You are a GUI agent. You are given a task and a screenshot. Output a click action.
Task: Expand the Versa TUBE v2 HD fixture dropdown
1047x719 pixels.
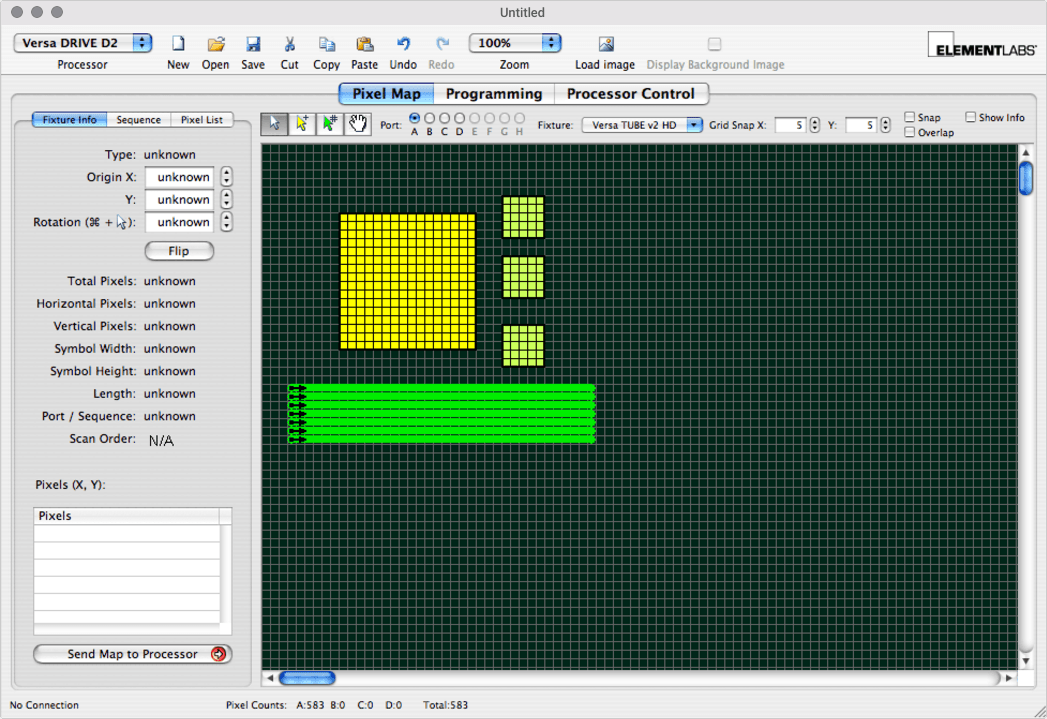[642, 125]
